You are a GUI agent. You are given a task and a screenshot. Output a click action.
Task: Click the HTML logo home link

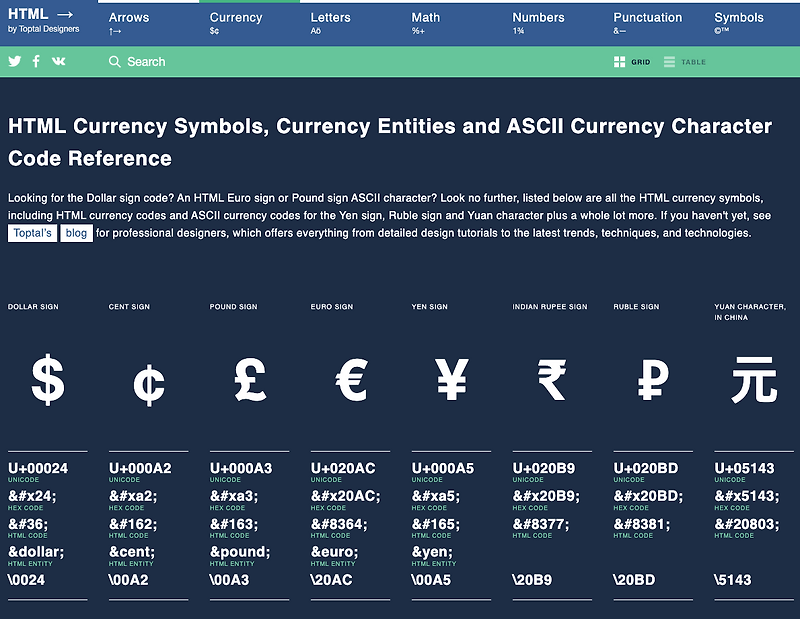(40, 14)
